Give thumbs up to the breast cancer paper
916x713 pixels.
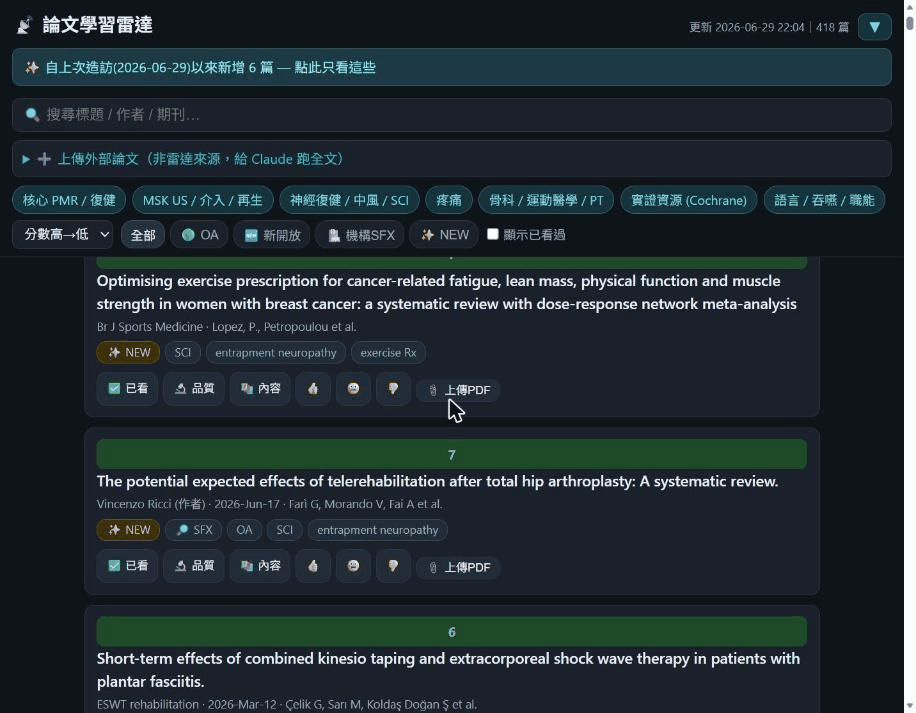(313, 388)
